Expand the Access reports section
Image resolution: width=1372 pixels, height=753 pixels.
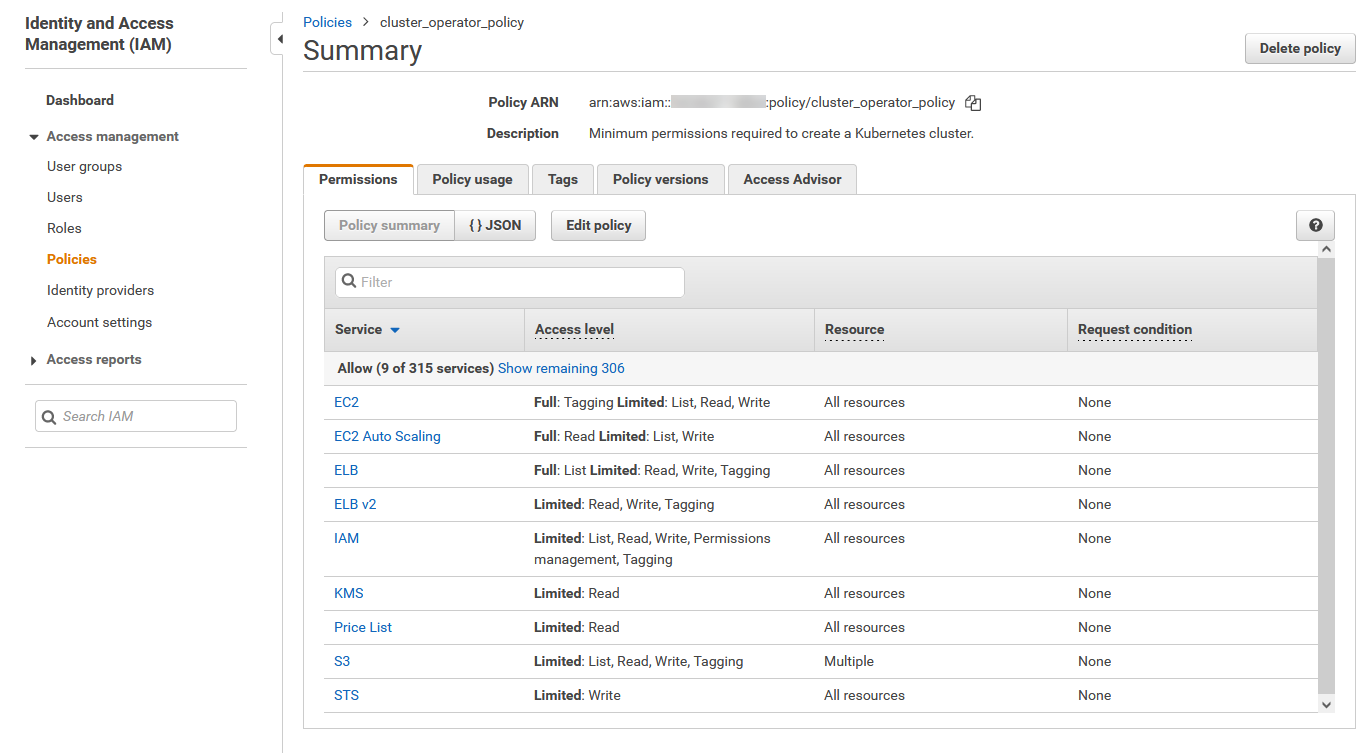(x=34, y=360)
